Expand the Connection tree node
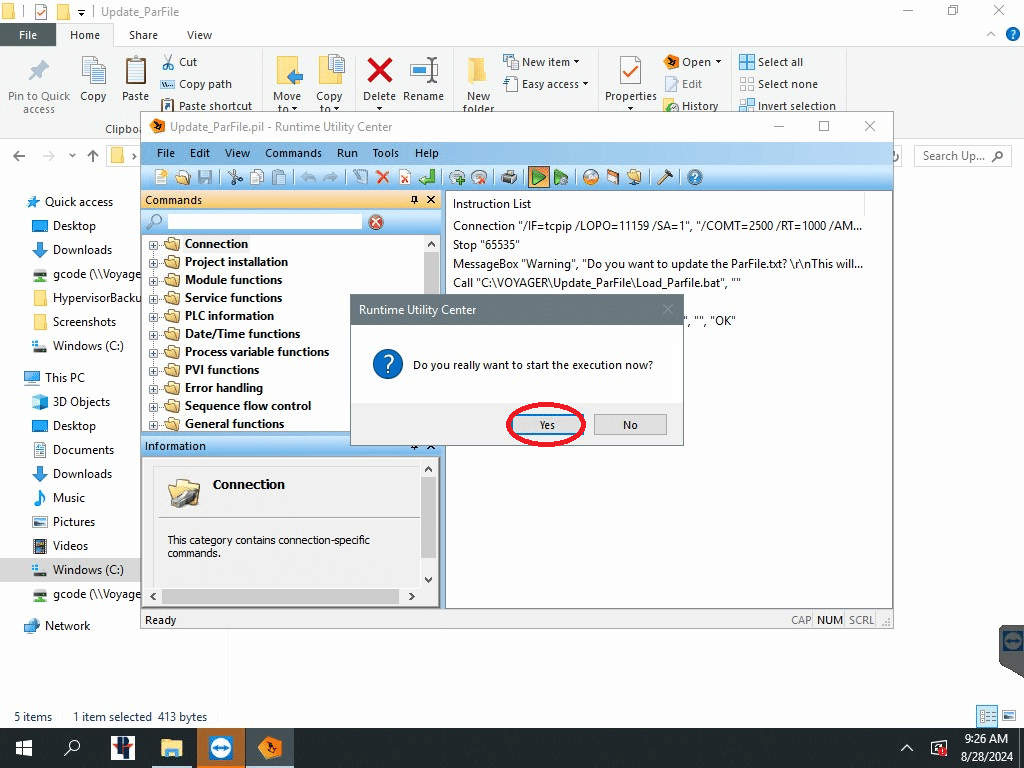The image size is (1024, 768). pos(154,245)
